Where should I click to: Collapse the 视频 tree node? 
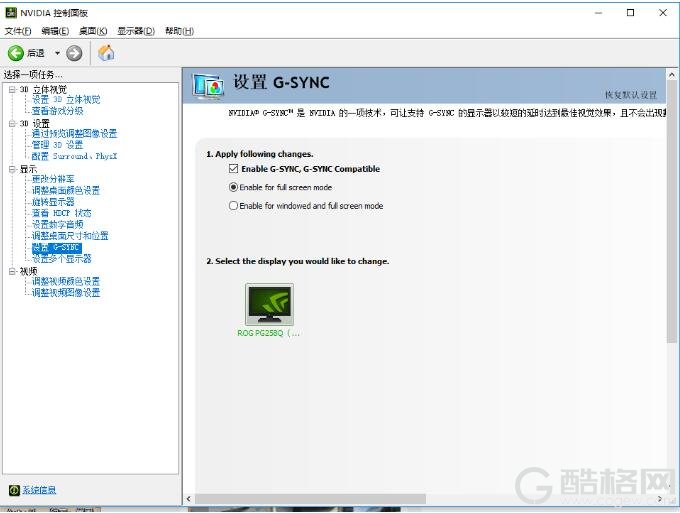click(12, 271)
